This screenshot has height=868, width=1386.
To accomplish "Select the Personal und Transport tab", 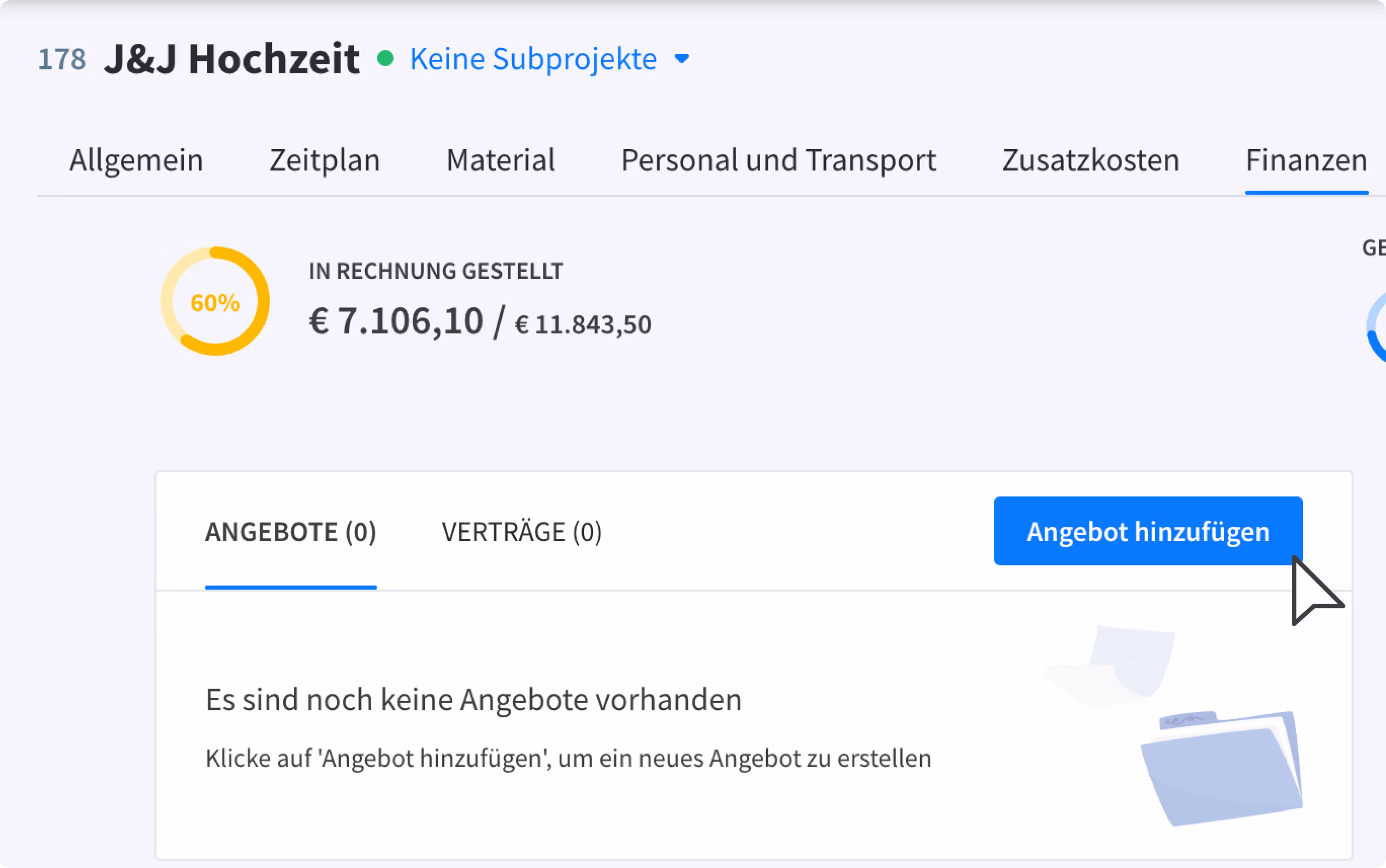I will pyautogui.click(x=778, y=159).
